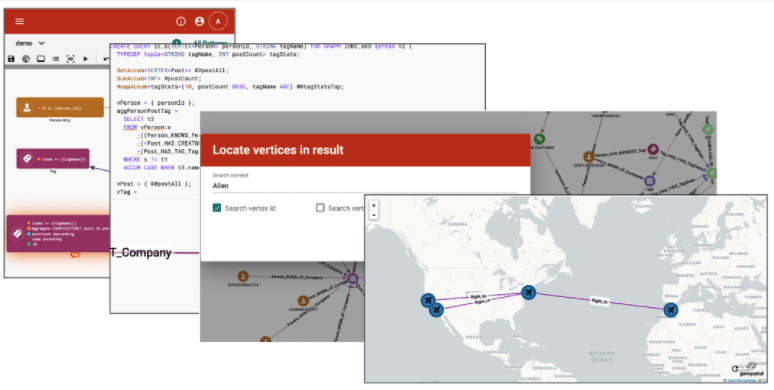The image size is (774, 390).
Task: Click the flight_to label over the Atlantic
Action: click(599, 301)
